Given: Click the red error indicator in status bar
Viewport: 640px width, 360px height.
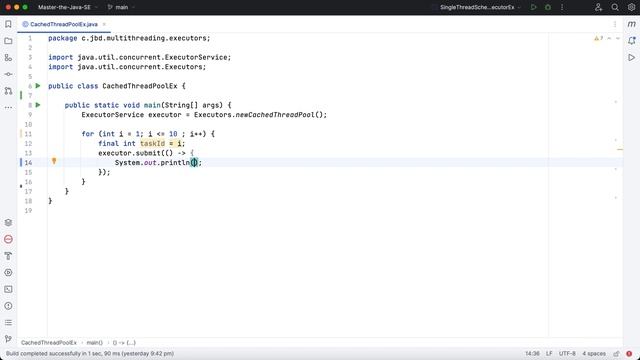Looking at the screenshot, I should tap(629, 353).
